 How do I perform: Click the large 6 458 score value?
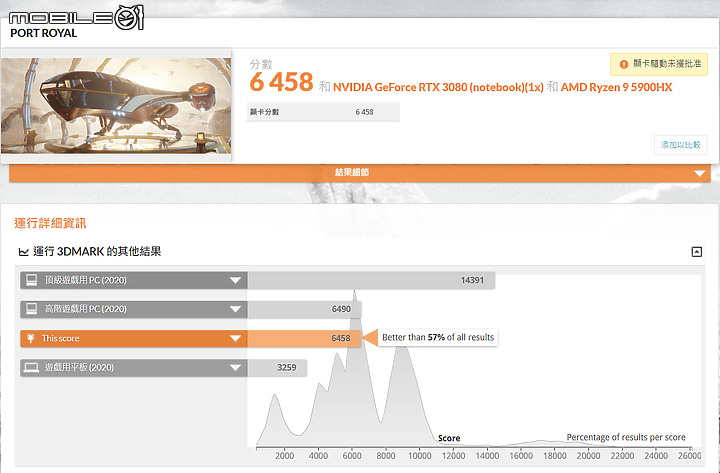pos(281,82)
